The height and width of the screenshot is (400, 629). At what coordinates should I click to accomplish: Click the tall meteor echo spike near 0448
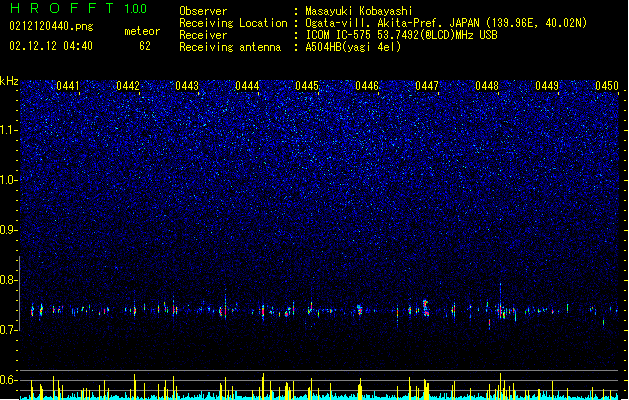click(x=500, y=301)
